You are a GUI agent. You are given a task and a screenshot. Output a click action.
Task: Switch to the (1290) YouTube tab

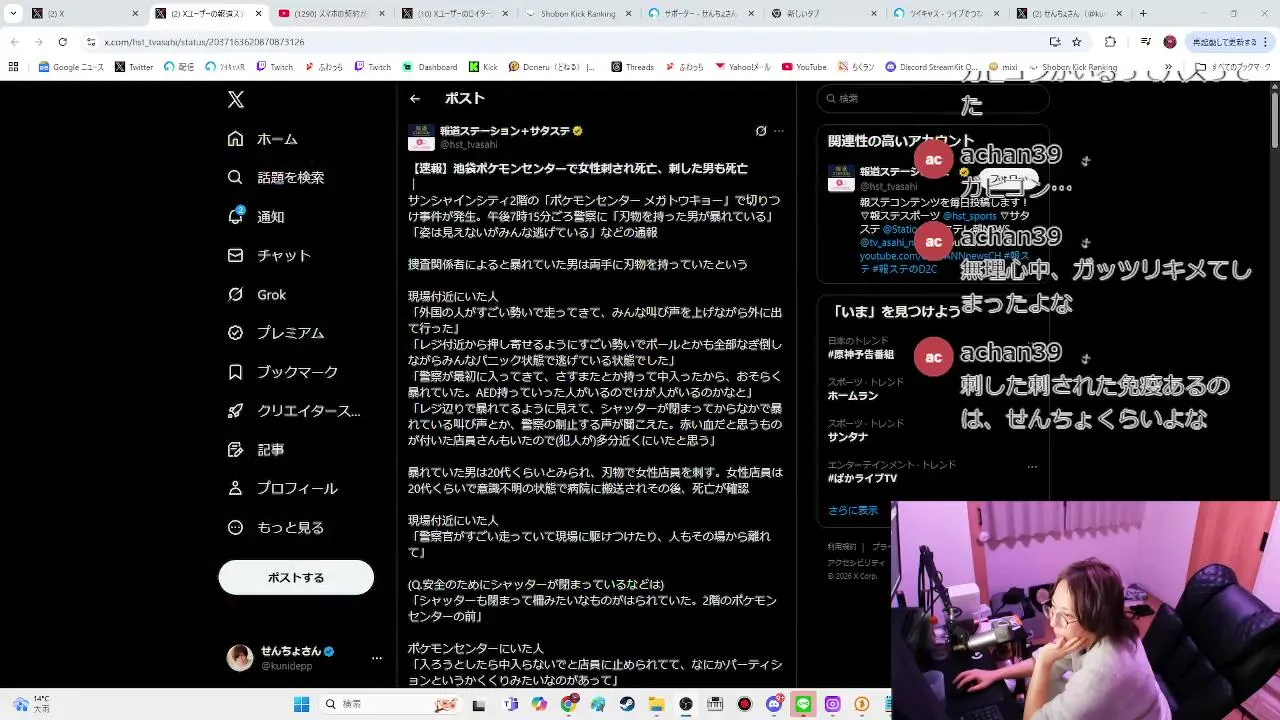point(333,14)
